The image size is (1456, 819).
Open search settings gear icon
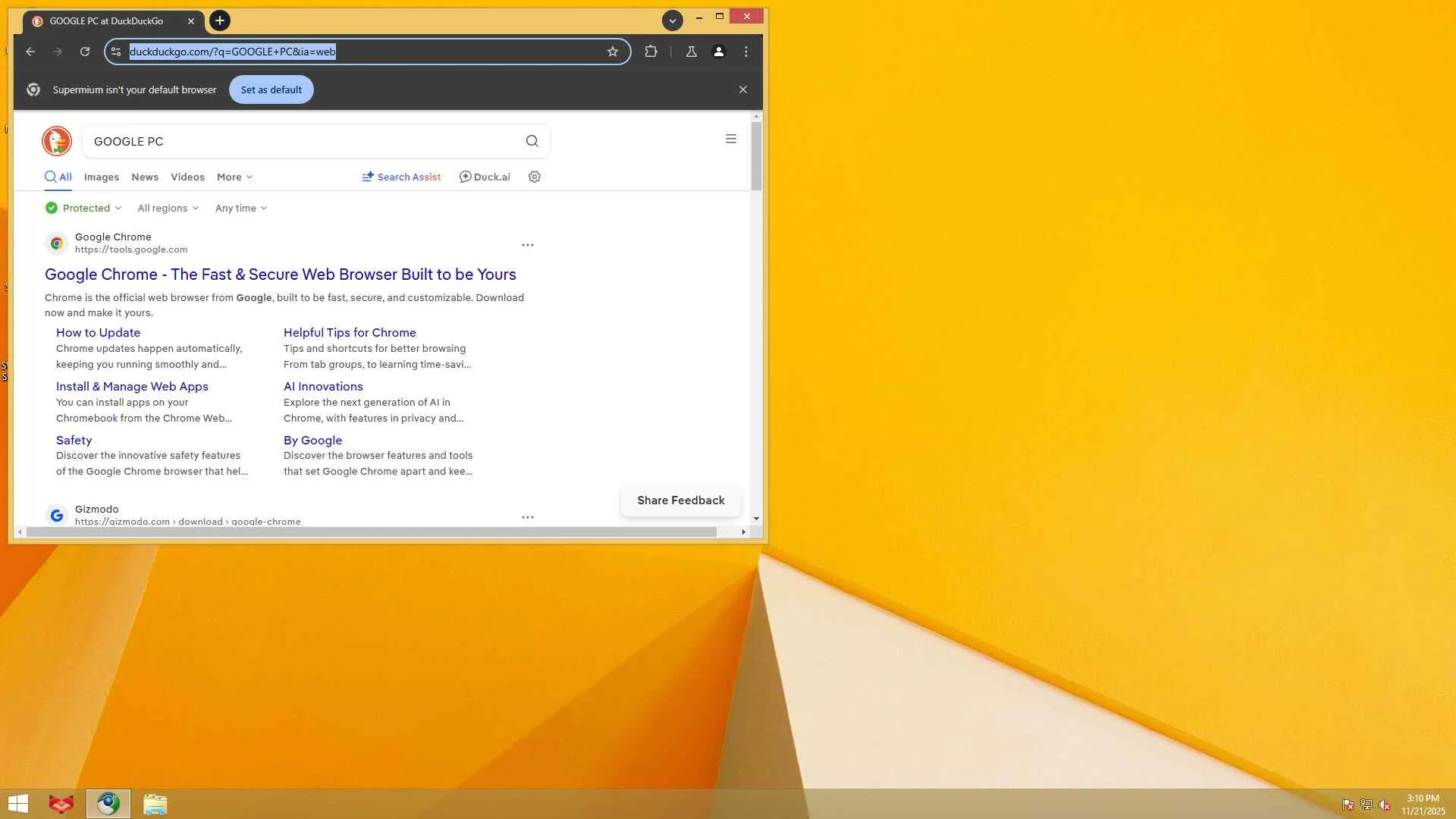point(535,177)
